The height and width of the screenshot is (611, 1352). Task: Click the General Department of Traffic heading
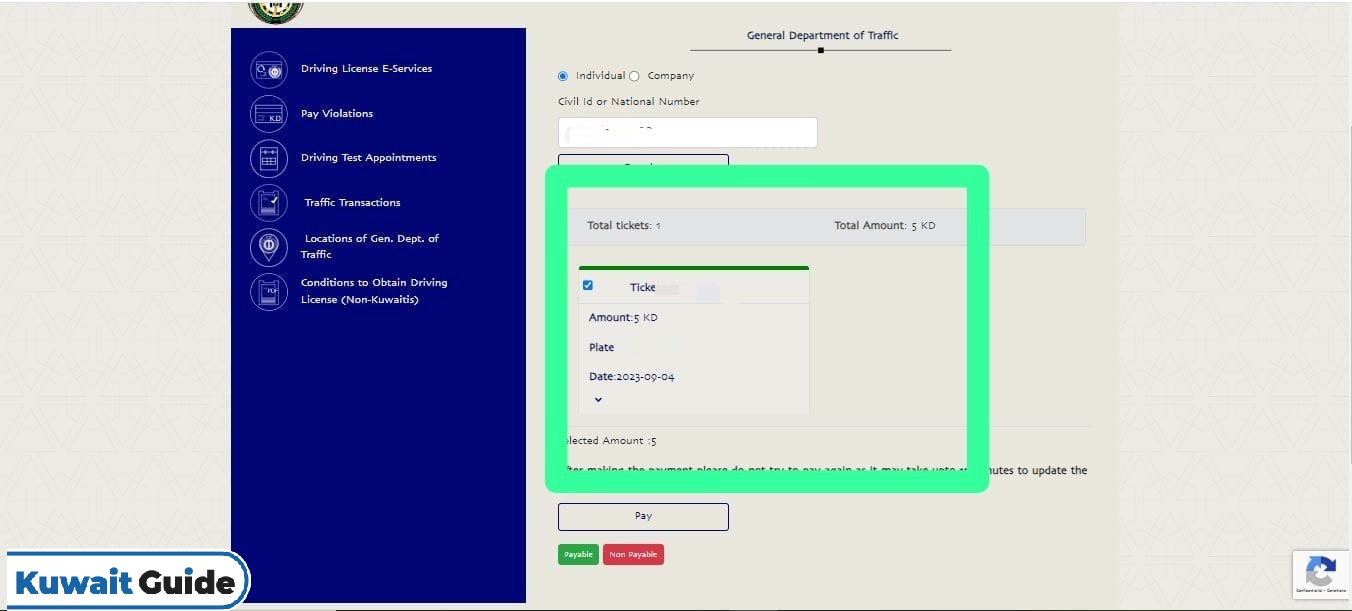(822, 35)
